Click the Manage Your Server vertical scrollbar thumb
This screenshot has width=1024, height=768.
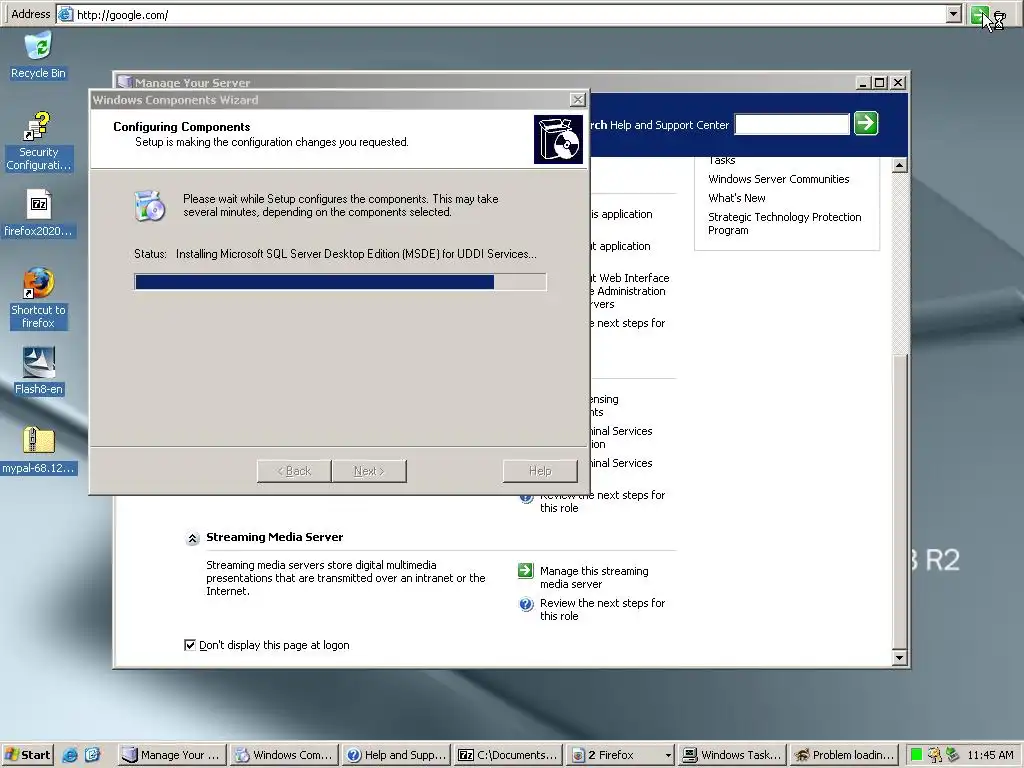click(900, 502)
